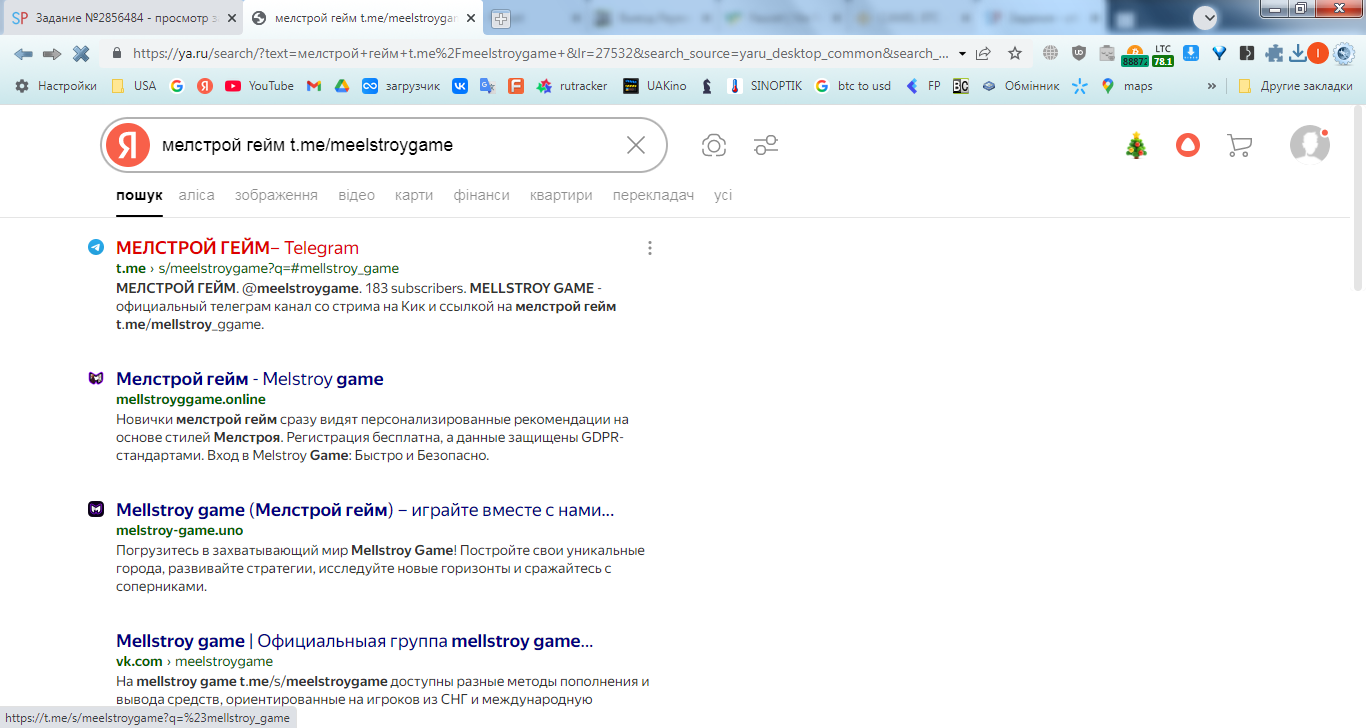Open the квартири search tab
The height and width of the screenshot is (728, 1366).
point(561,195)
